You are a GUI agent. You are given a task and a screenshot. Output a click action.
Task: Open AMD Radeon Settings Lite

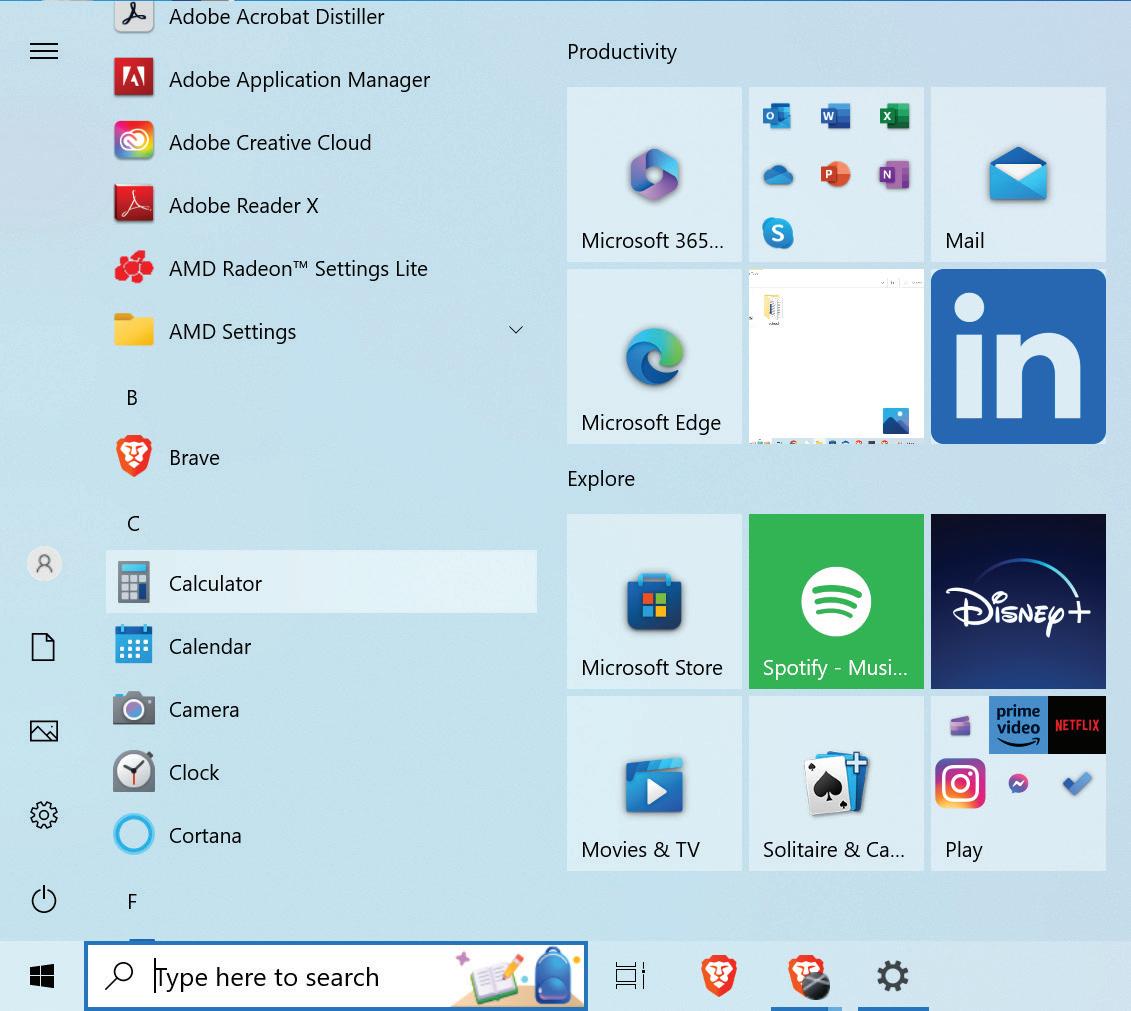tap(321, 268)
